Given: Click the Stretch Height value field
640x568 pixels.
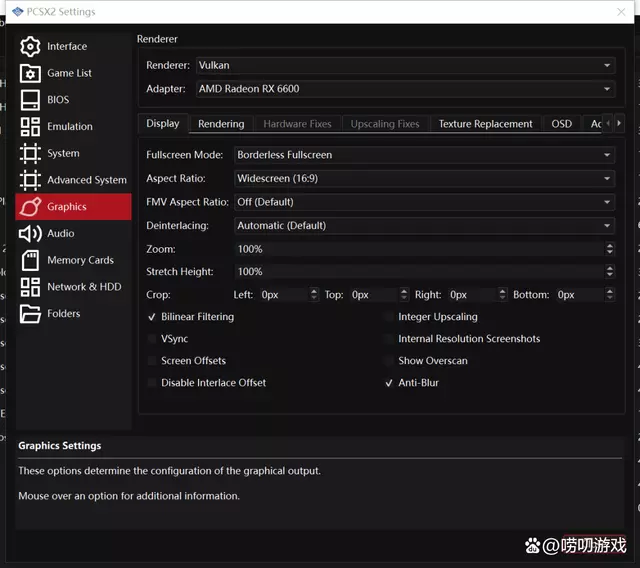Looking at the screenshot, I should pyautogui.click(x=420, y=272).
